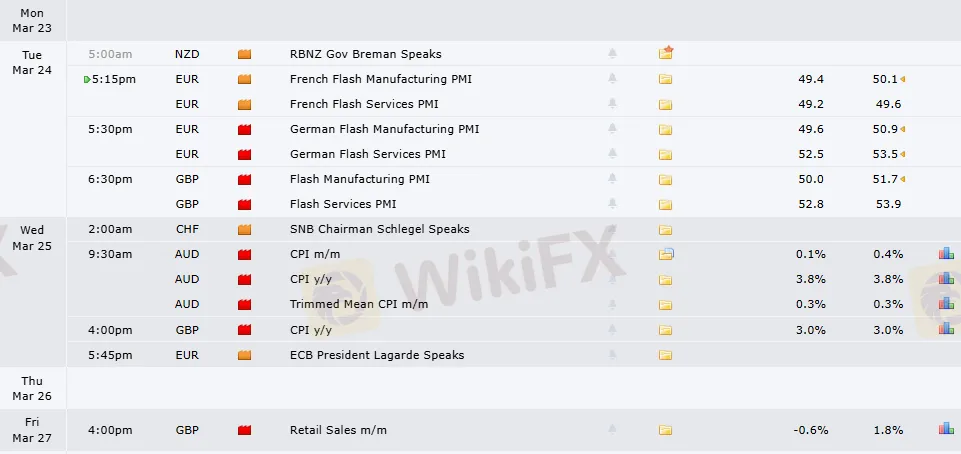Image resolution: width=961 pixels, height=454 pixels.
Task: View graph for Trimmed Mean CPI m/m
Action: click(945, 304)
